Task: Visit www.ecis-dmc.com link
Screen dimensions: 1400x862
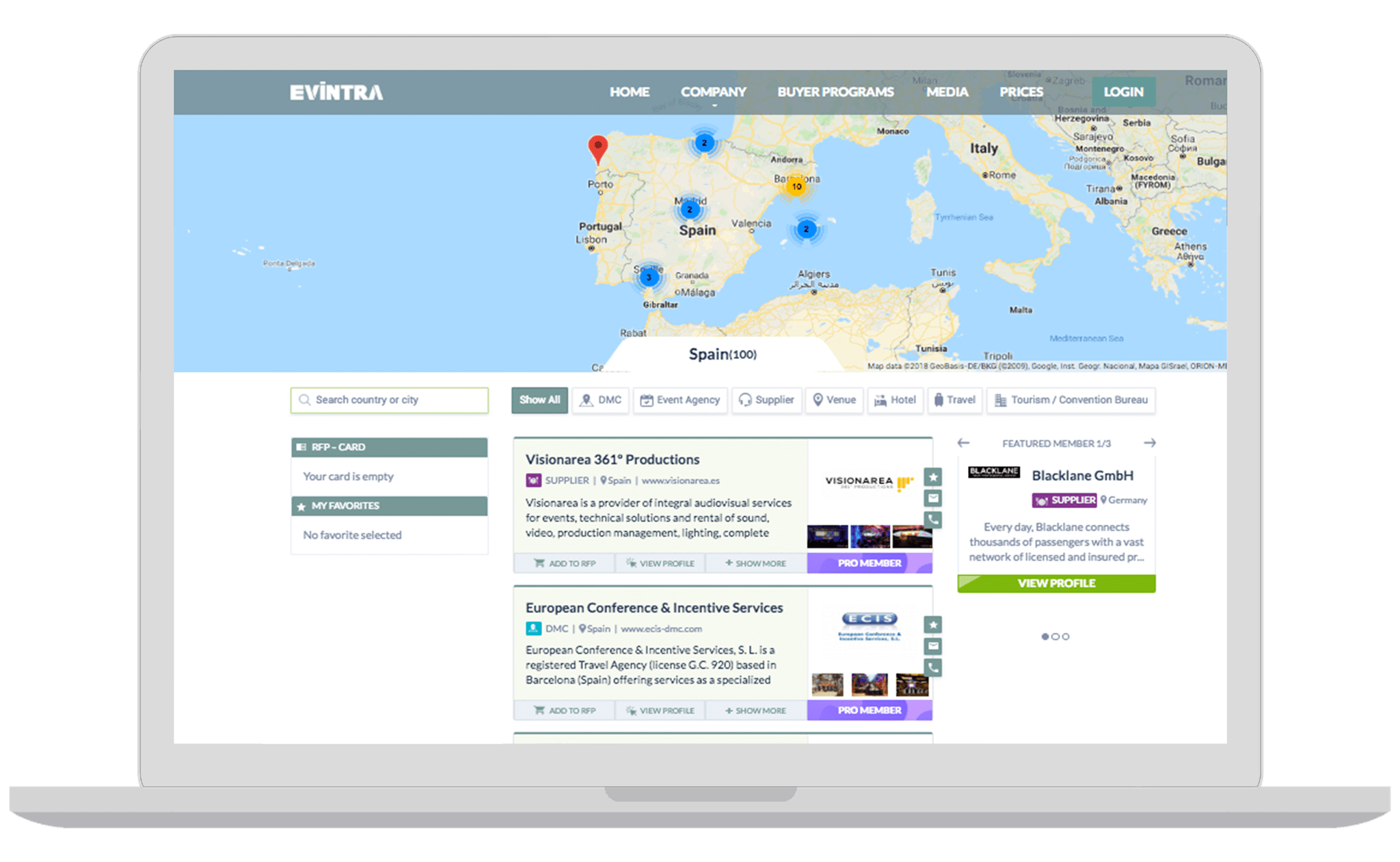Action: click(661, 629)
